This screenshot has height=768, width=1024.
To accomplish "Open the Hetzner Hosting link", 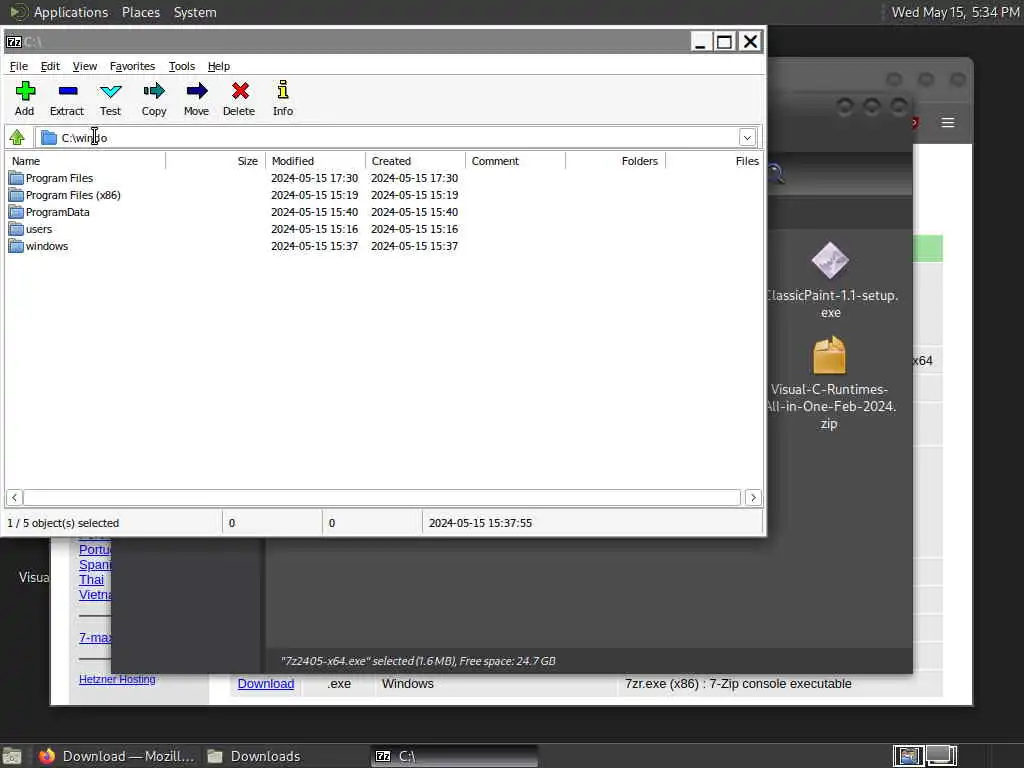I will tap(117, 679).
